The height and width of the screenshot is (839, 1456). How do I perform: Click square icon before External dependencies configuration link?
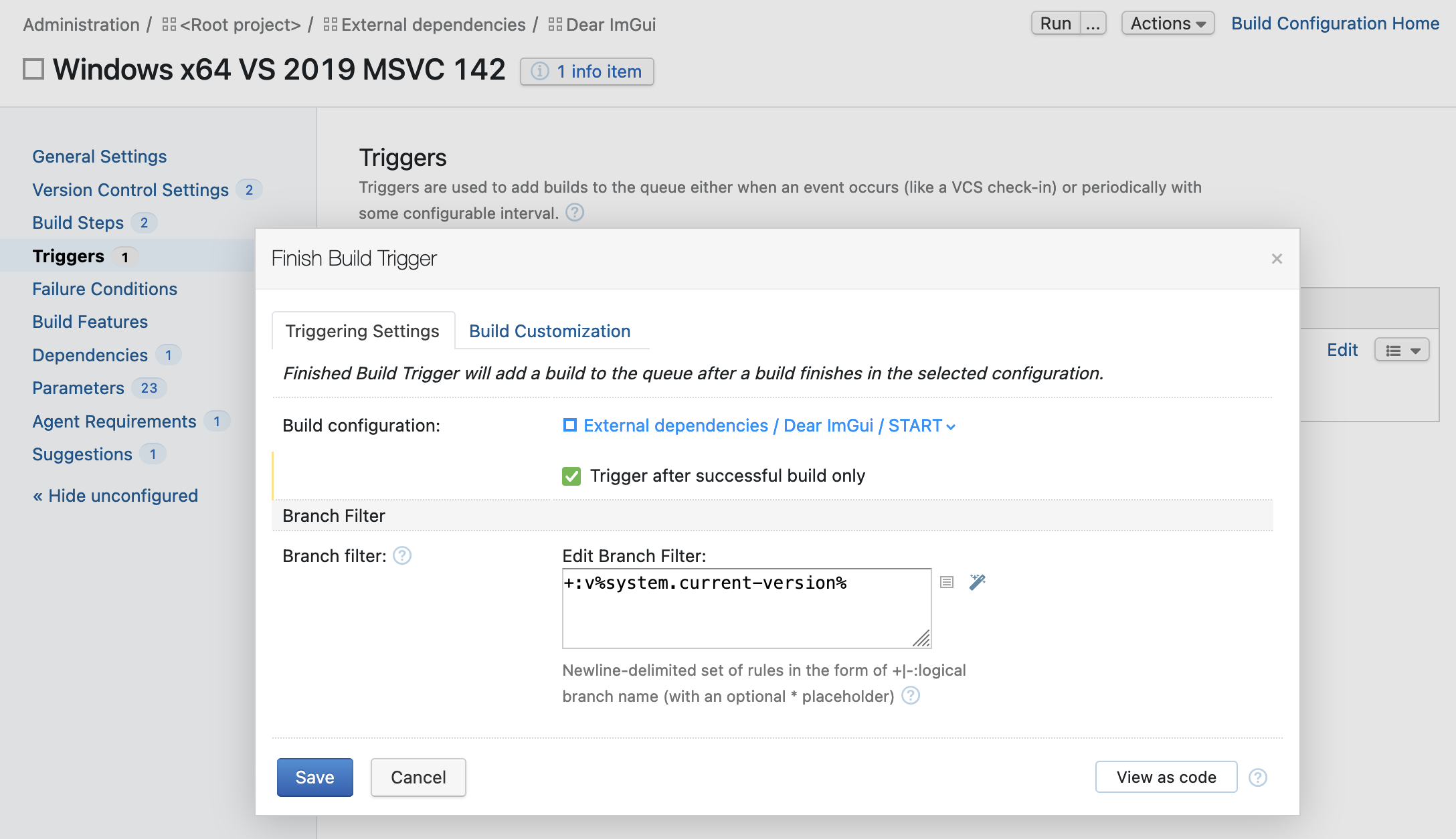570,426
